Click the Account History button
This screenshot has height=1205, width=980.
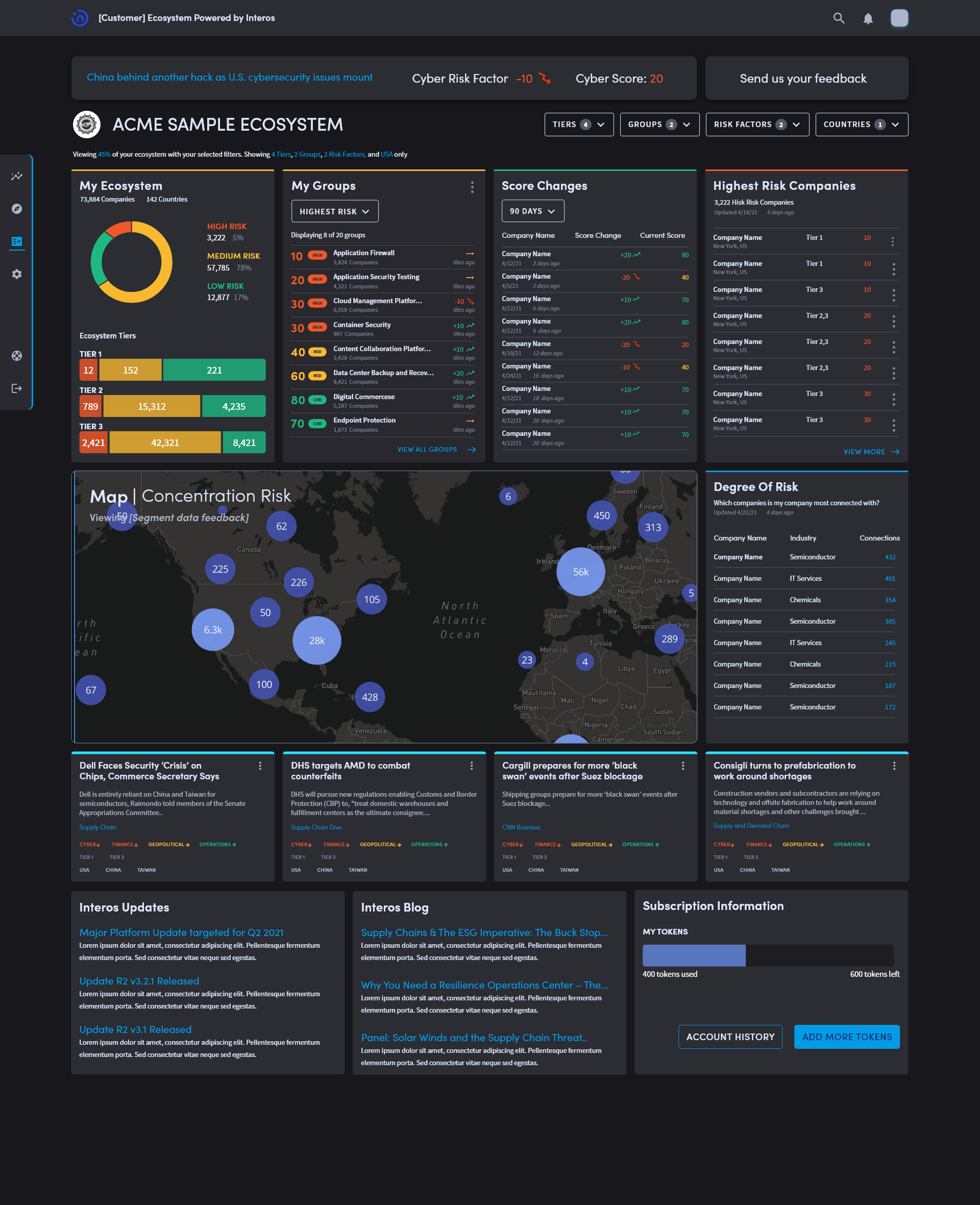pyautogui.click(x=730, y=1037)
